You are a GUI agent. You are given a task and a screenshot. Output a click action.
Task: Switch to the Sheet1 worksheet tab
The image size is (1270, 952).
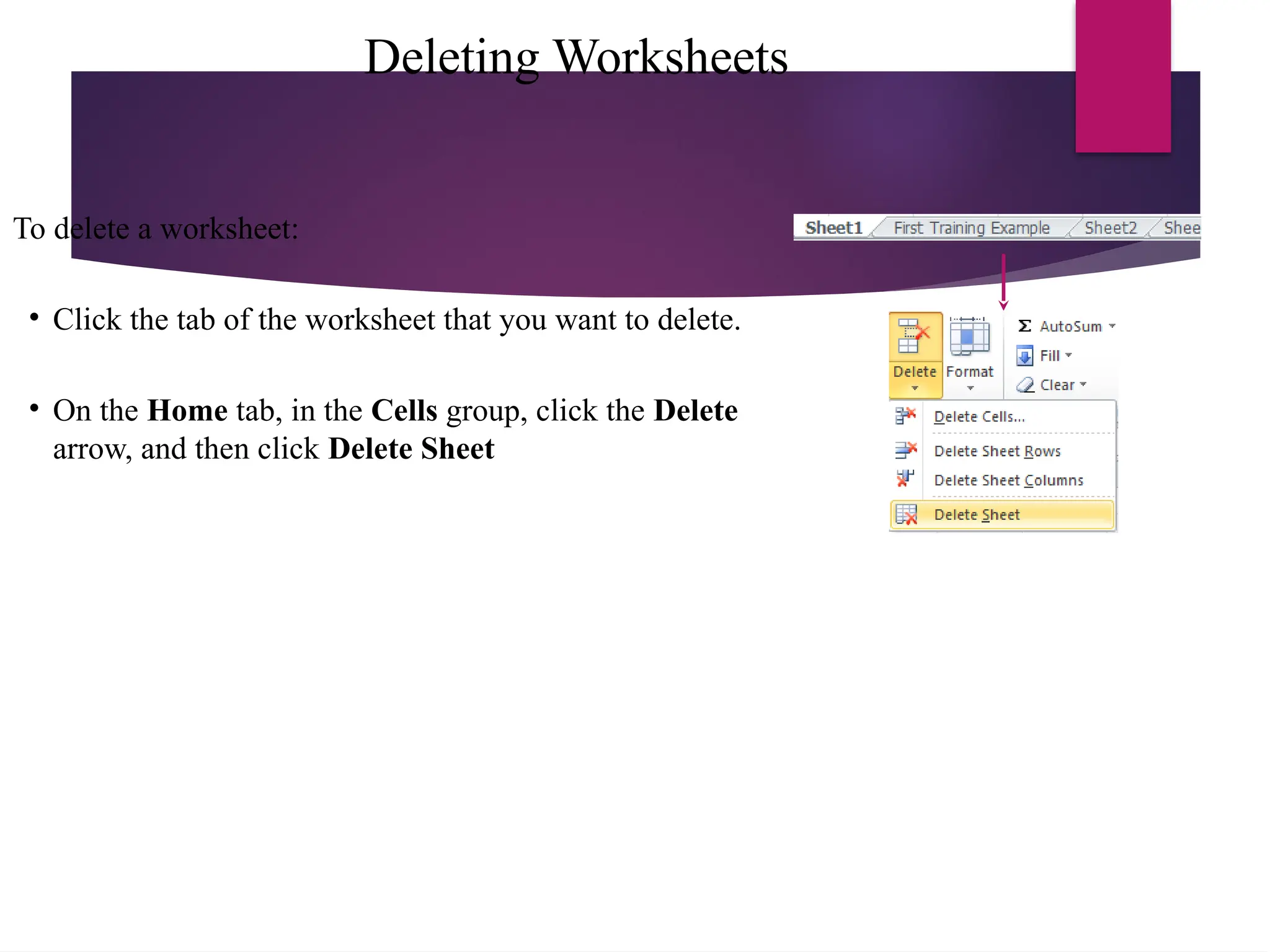833,228
